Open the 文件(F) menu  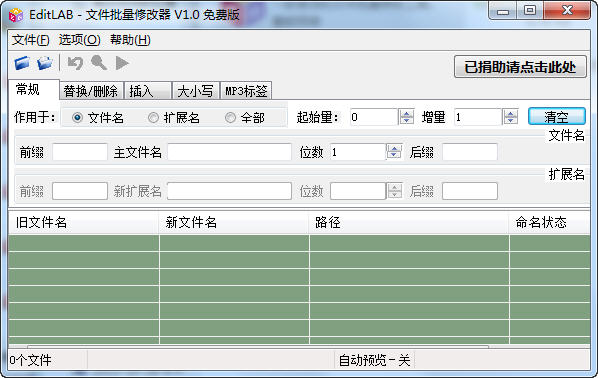click(31, 40)
